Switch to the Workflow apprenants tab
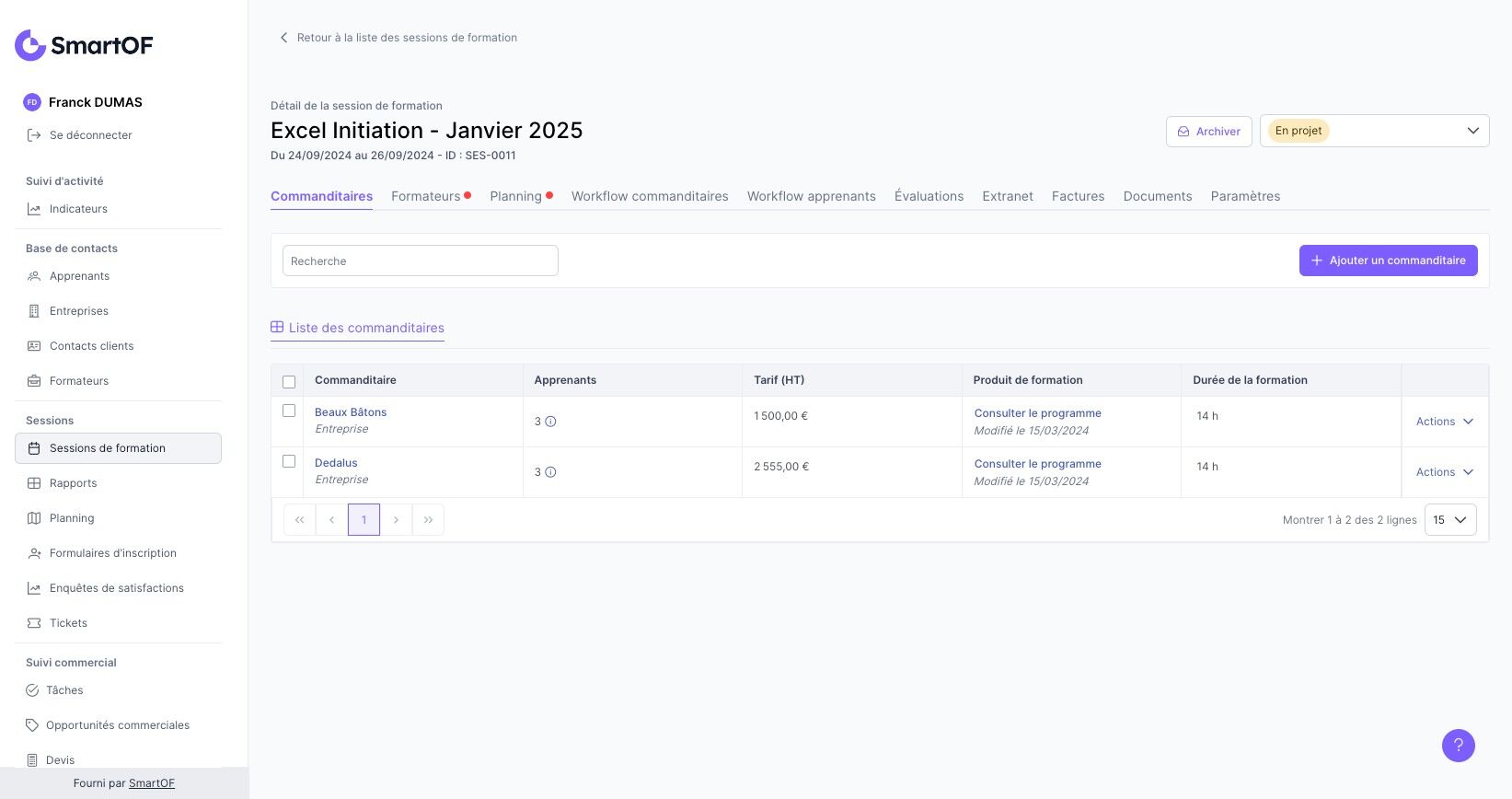The height and width of the screenshot is (799, 1512). click(811, 196)
